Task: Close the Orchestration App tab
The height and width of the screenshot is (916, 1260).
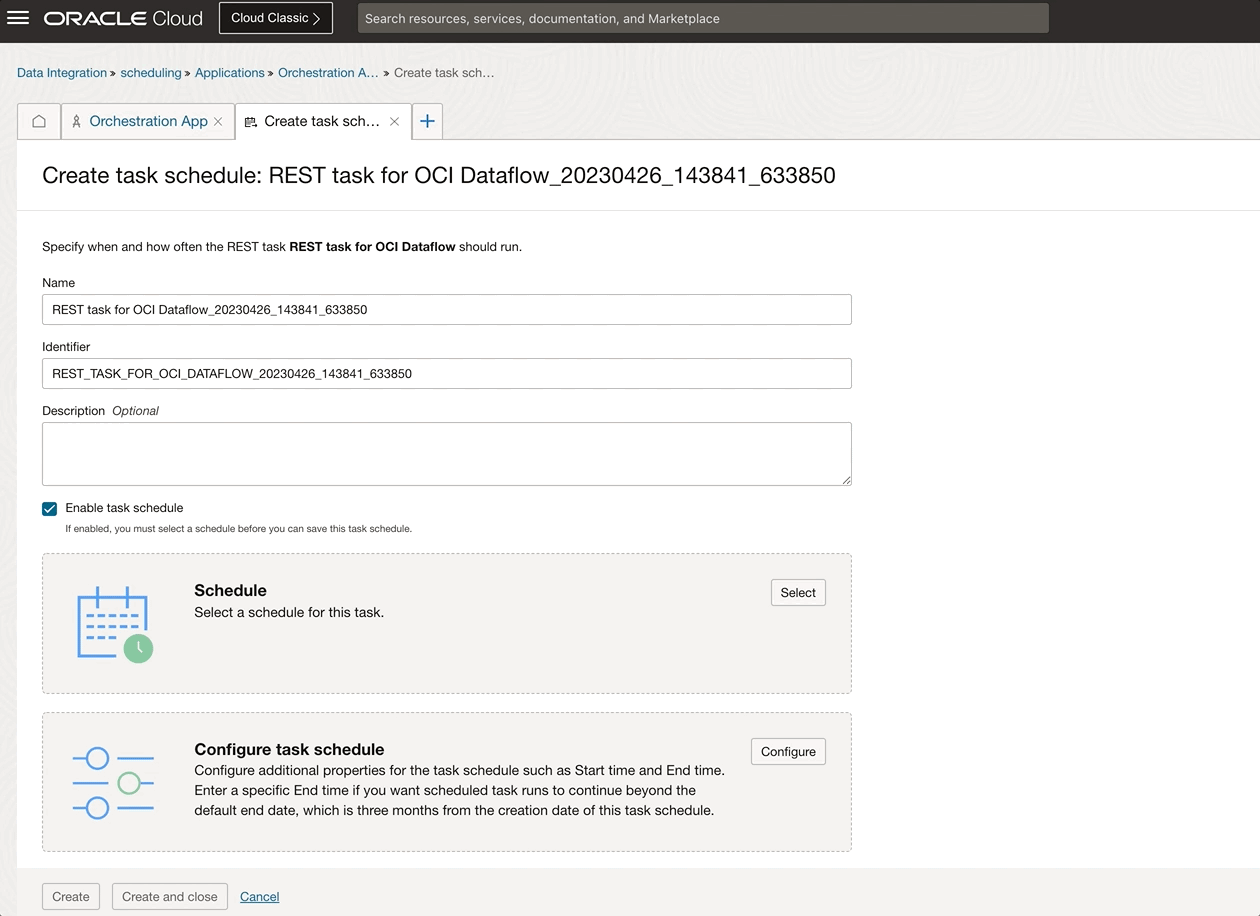Action: tap(218, 121)
